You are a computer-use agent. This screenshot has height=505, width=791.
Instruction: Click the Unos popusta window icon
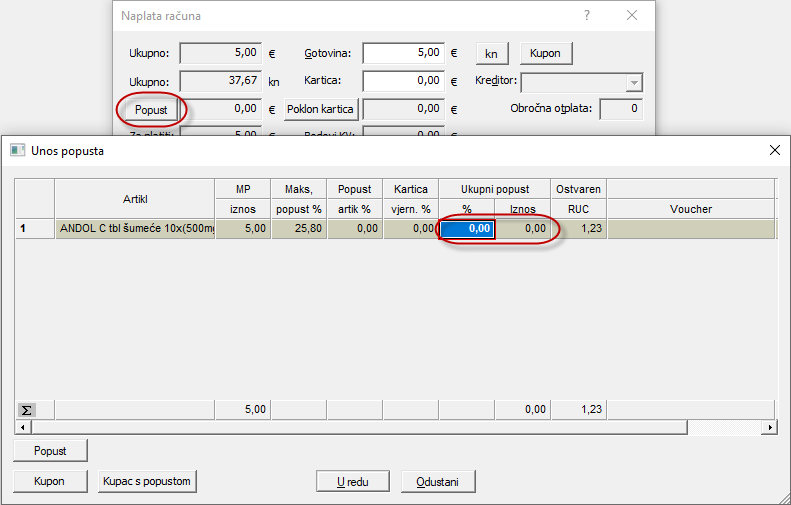click(16, 150)
